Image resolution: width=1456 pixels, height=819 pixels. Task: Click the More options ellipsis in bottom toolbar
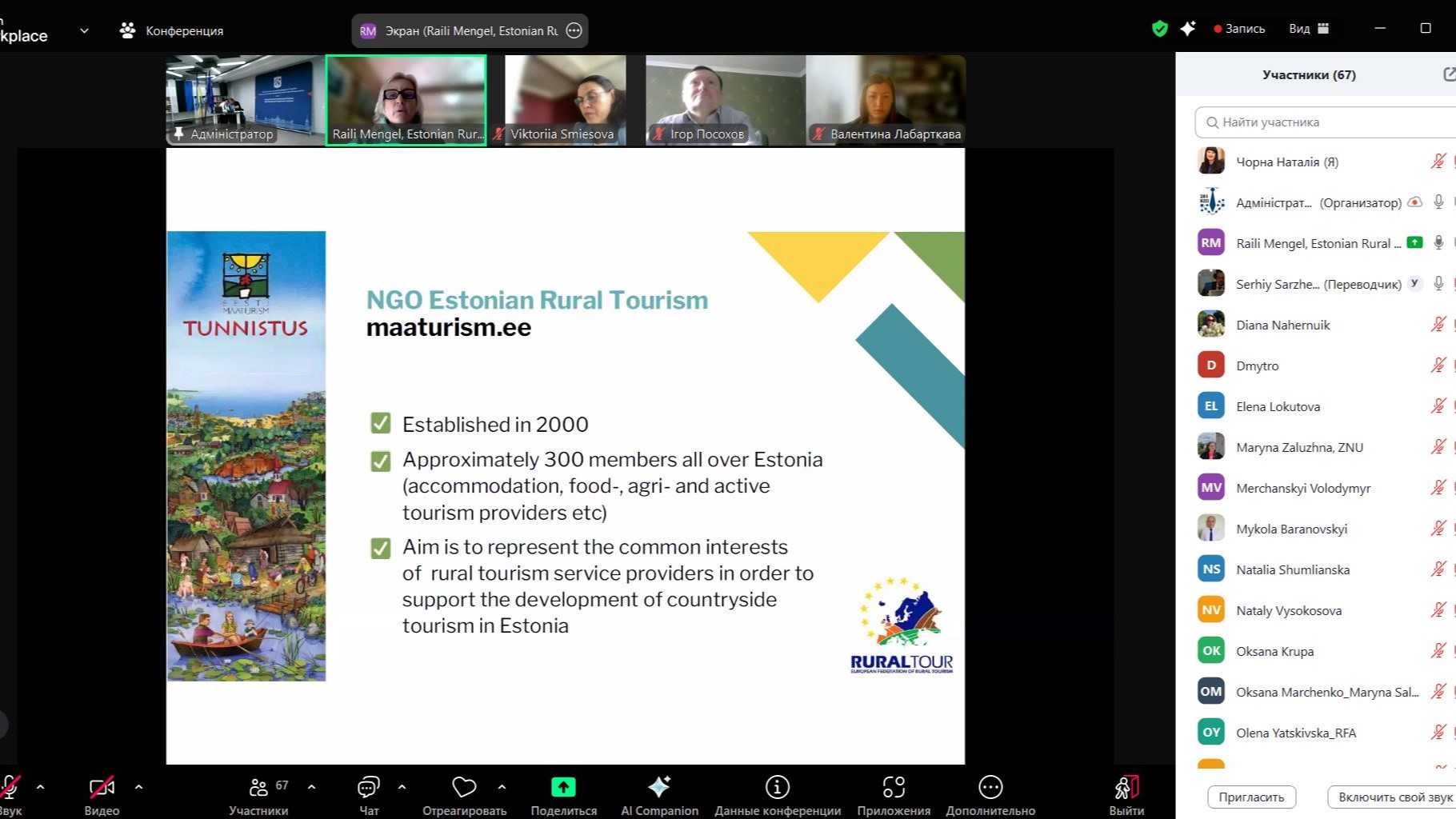point(990,788)
